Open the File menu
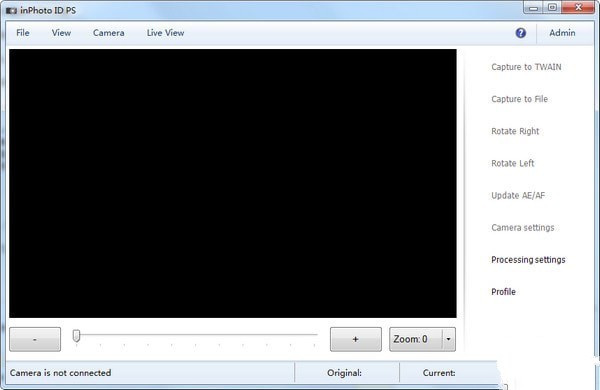 point(23,33)
